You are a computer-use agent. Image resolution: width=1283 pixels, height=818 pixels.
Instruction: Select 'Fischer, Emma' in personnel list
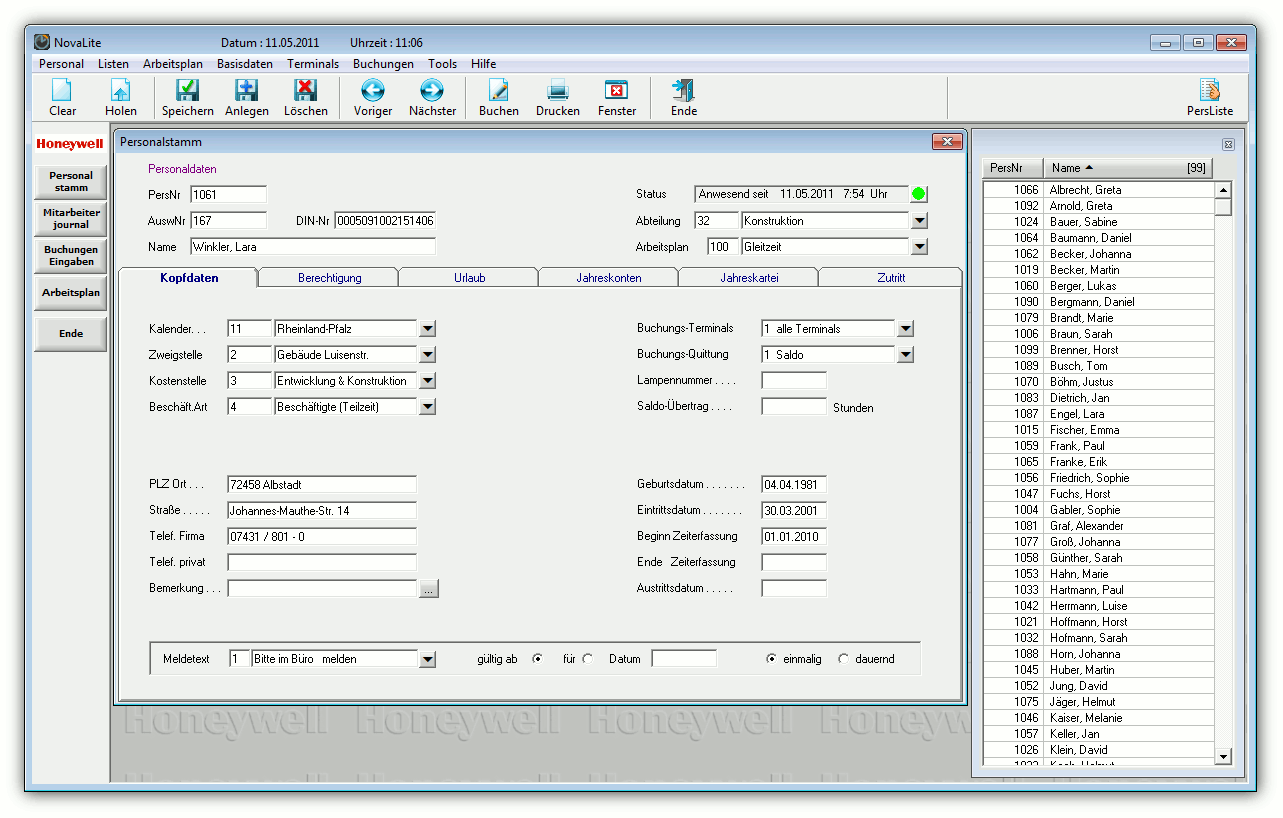coord(1098,430)
